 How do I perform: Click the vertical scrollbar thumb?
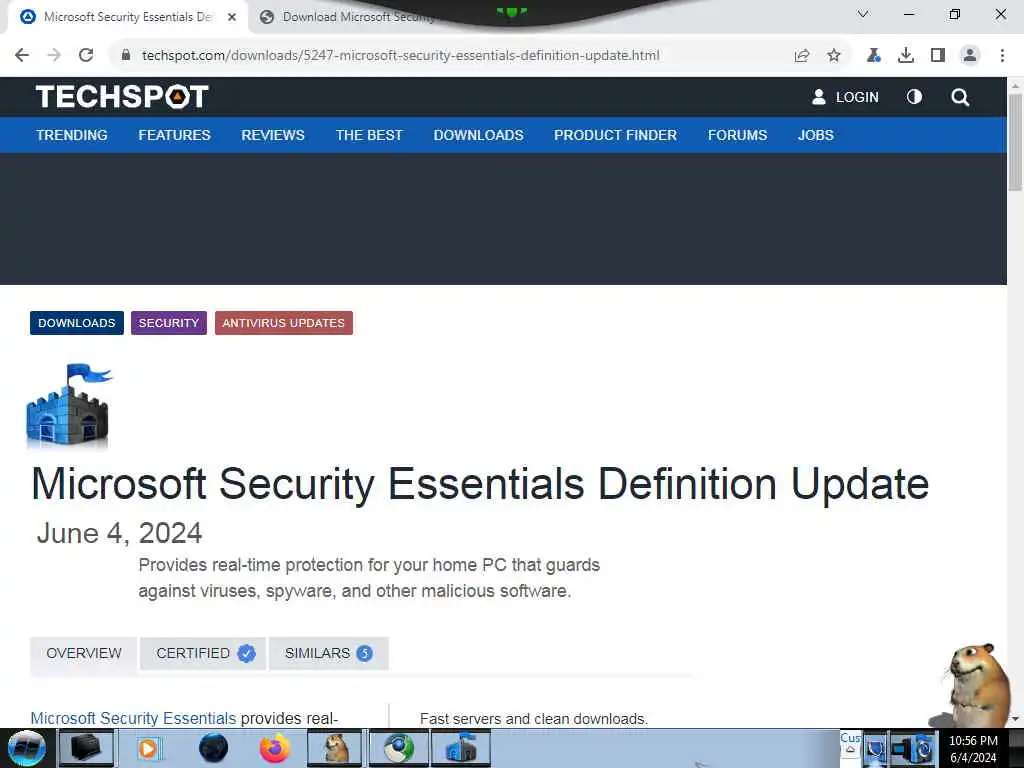(1015, 142)
